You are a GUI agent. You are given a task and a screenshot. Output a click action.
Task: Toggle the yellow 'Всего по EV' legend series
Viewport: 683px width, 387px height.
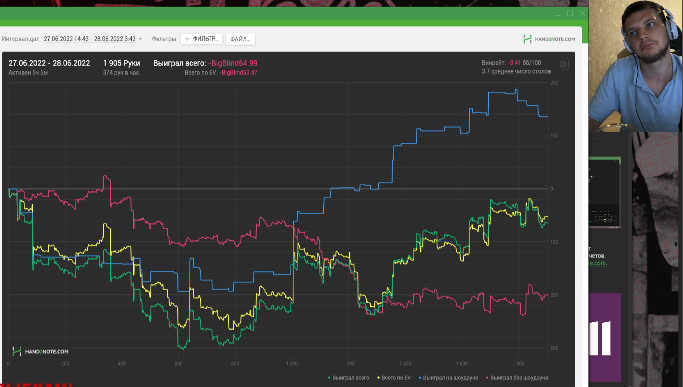point(394,377)
